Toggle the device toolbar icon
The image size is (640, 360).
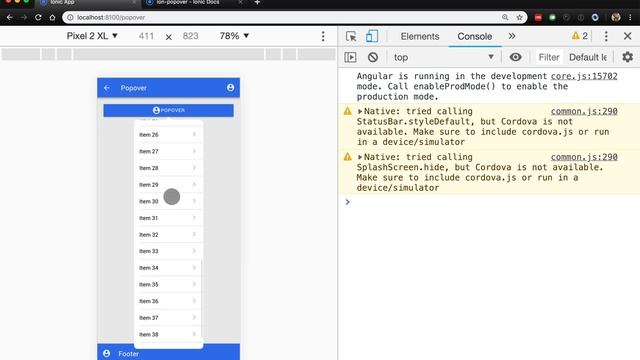pyautogui.click(x=372, y=36)
